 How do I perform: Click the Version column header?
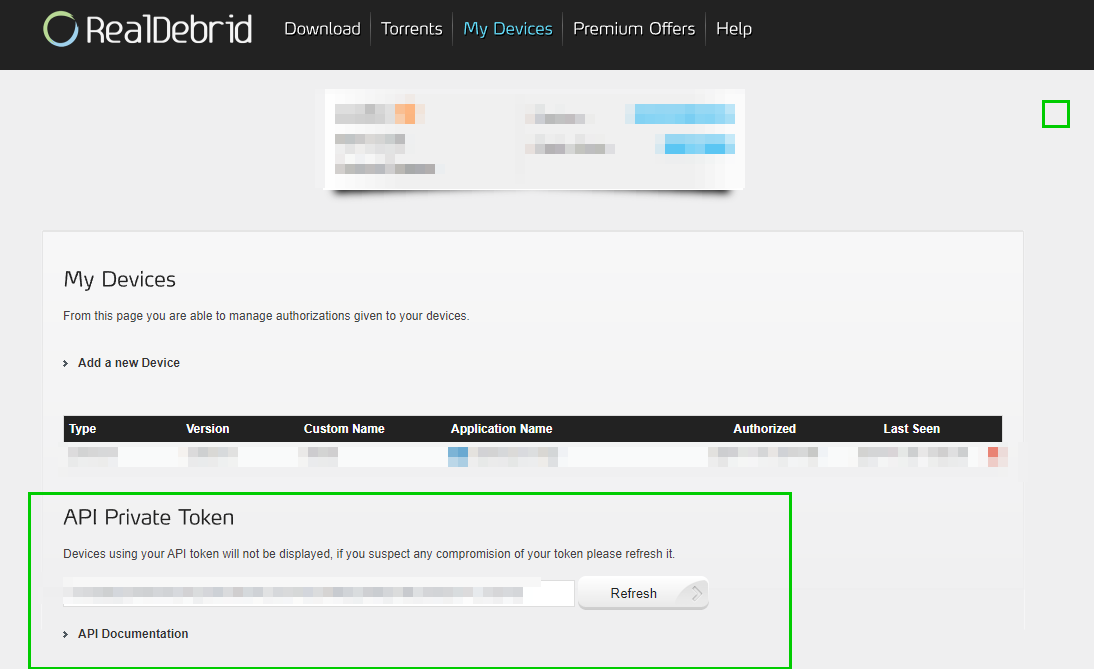(x=207, y=429)
